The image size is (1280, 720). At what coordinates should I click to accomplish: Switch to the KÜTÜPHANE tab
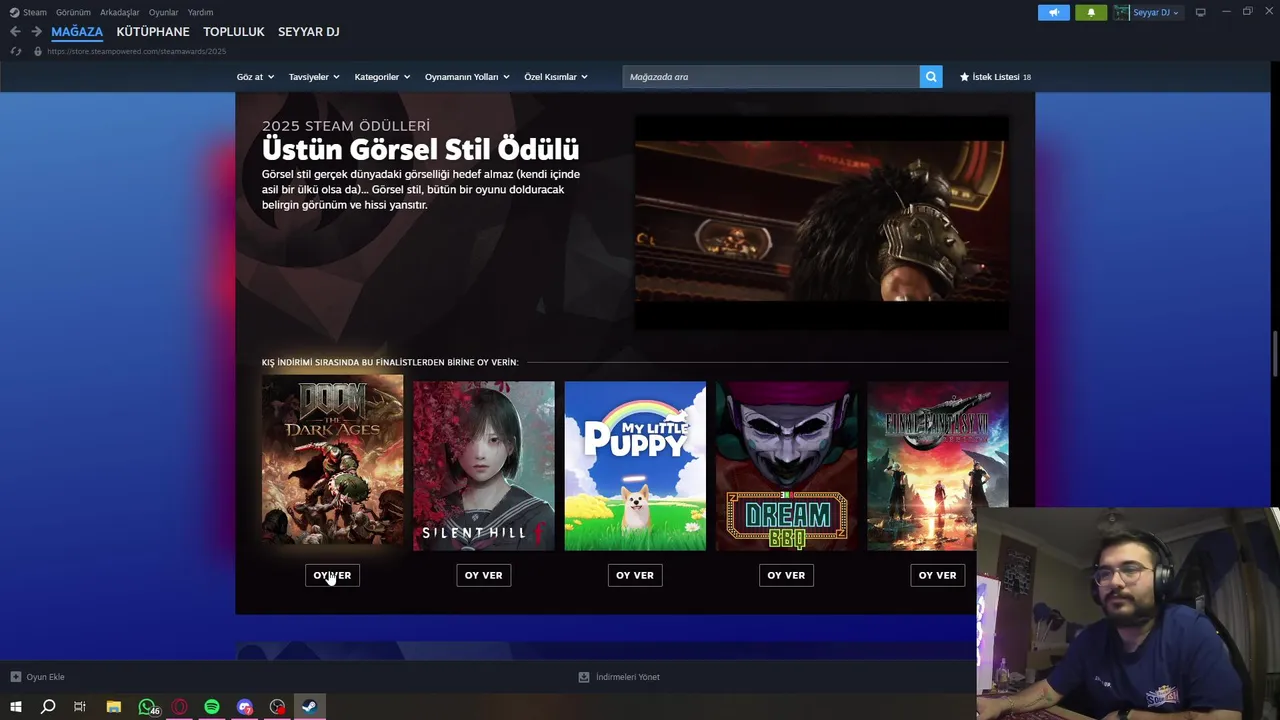[x=153, y=32]
